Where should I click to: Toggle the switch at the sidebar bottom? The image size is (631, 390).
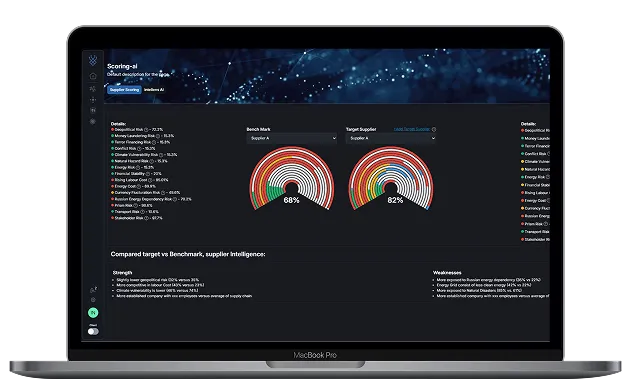pos(93,331)
